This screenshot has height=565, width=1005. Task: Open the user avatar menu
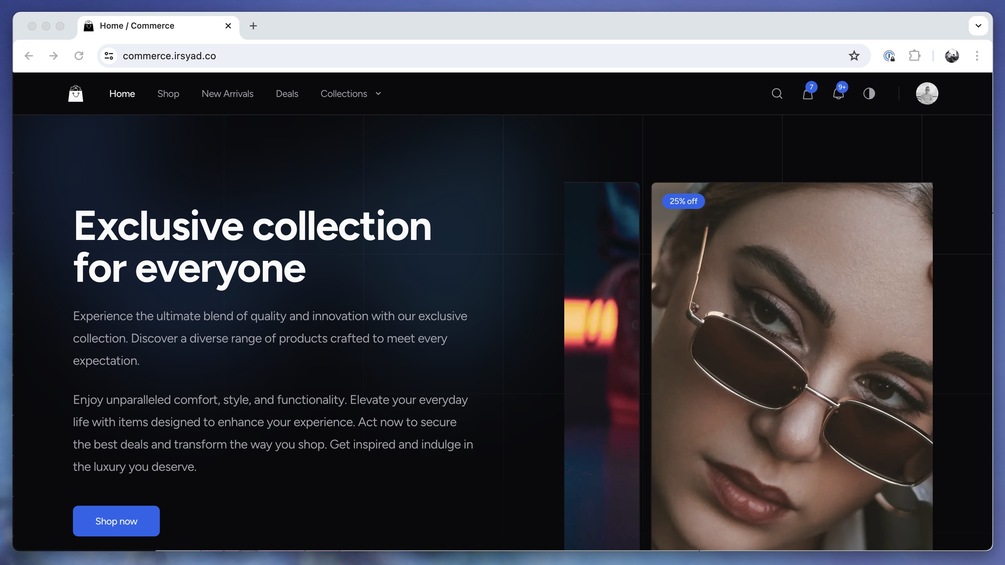coord(927,94)
